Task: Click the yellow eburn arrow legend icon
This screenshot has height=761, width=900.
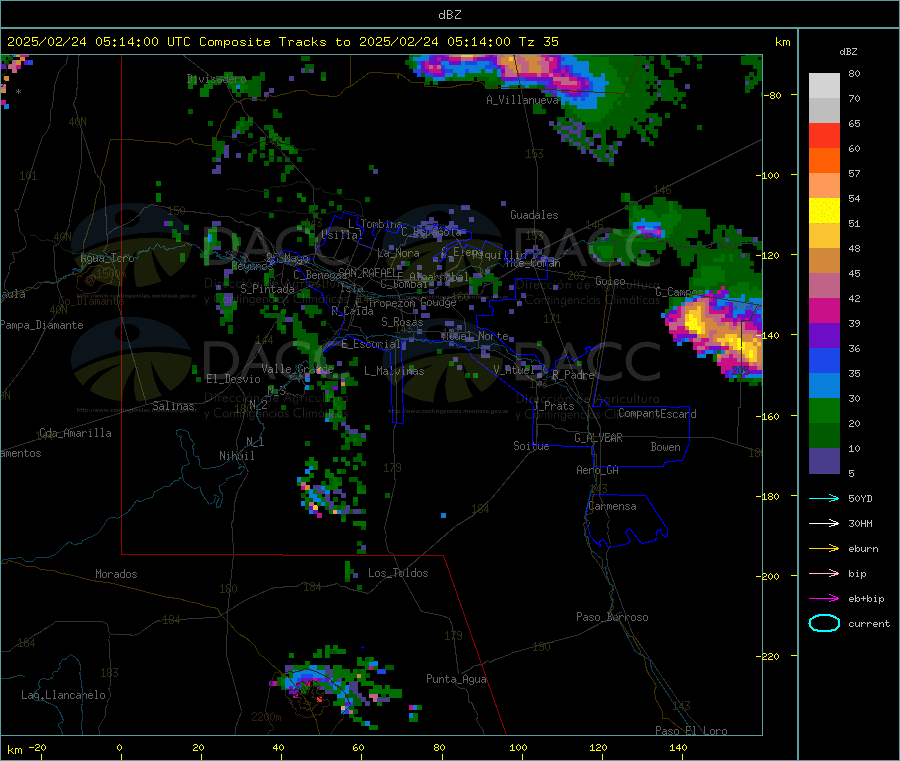Action: pos(824,549)
